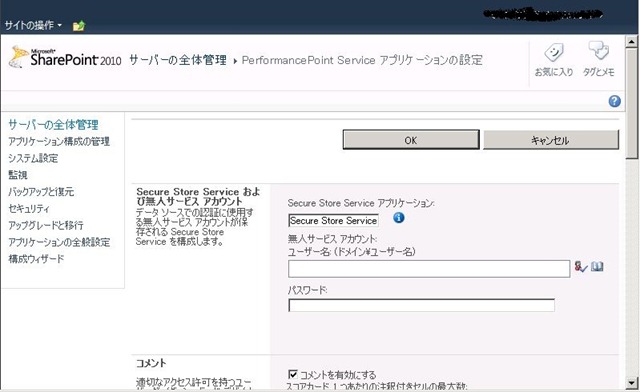Go to アプリケーション構成の管理 in sidebar
Viewport: 640px width, 392px height.
pyautogui.click(x=59, y=141)
